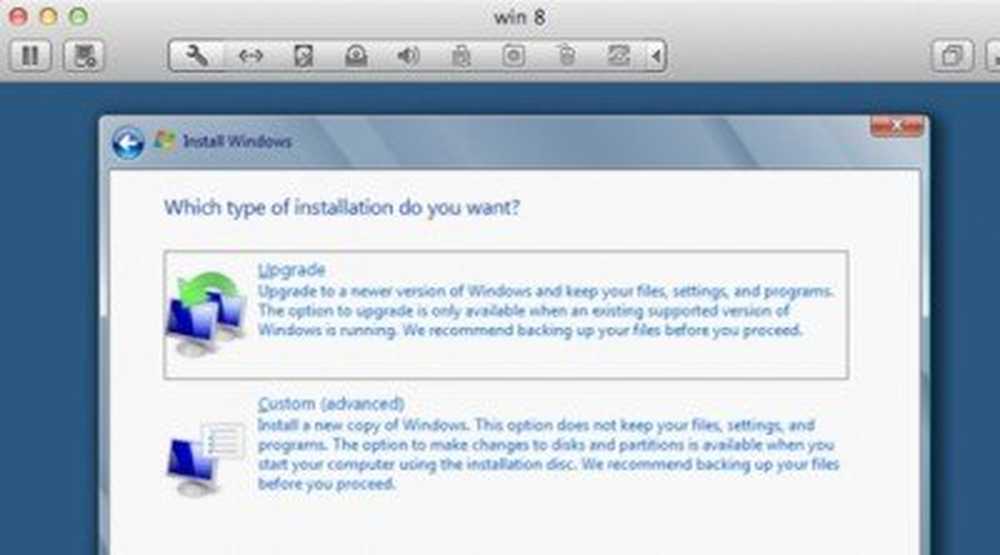The image size is (1000, 555).
Task: Click the CD/DVD drive icon
Action: tap(356, 56)
